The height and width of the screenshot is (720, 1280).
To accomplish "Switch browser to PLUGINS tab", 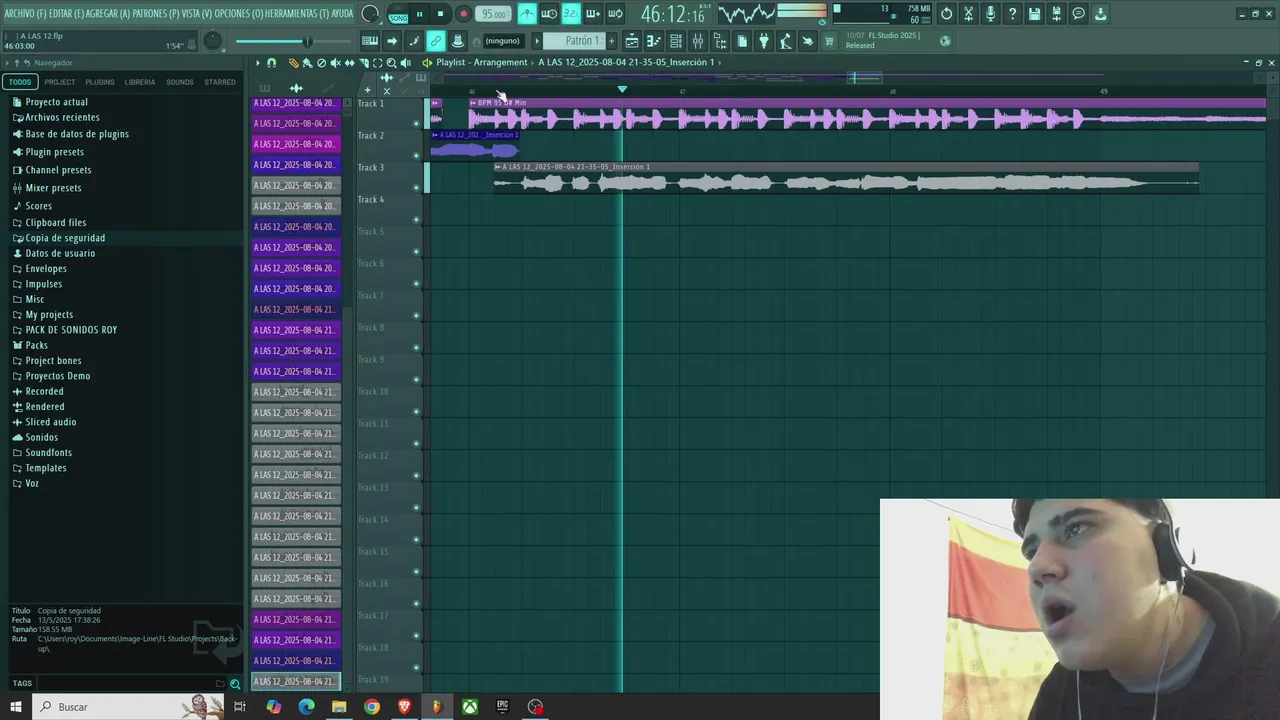I will 100,82.
